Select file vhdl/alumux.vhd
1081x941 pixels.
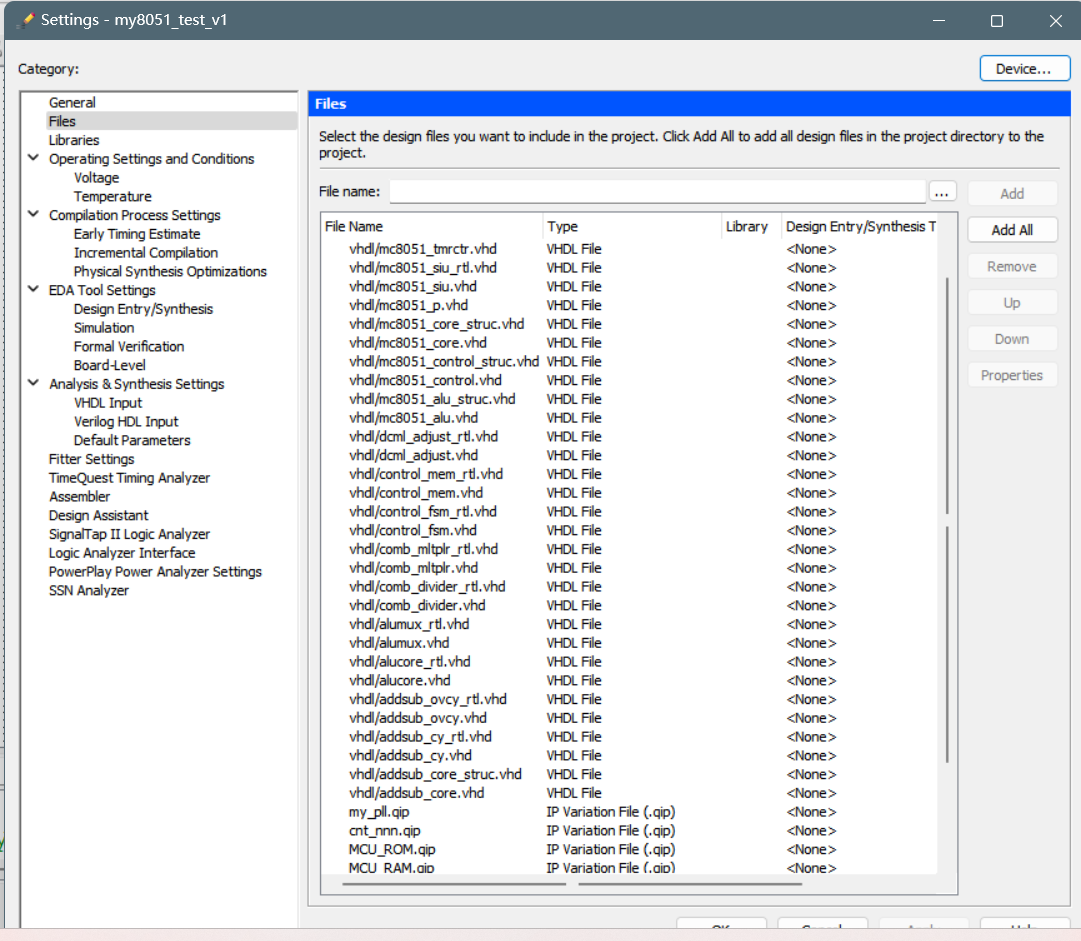tap(399, 643)
